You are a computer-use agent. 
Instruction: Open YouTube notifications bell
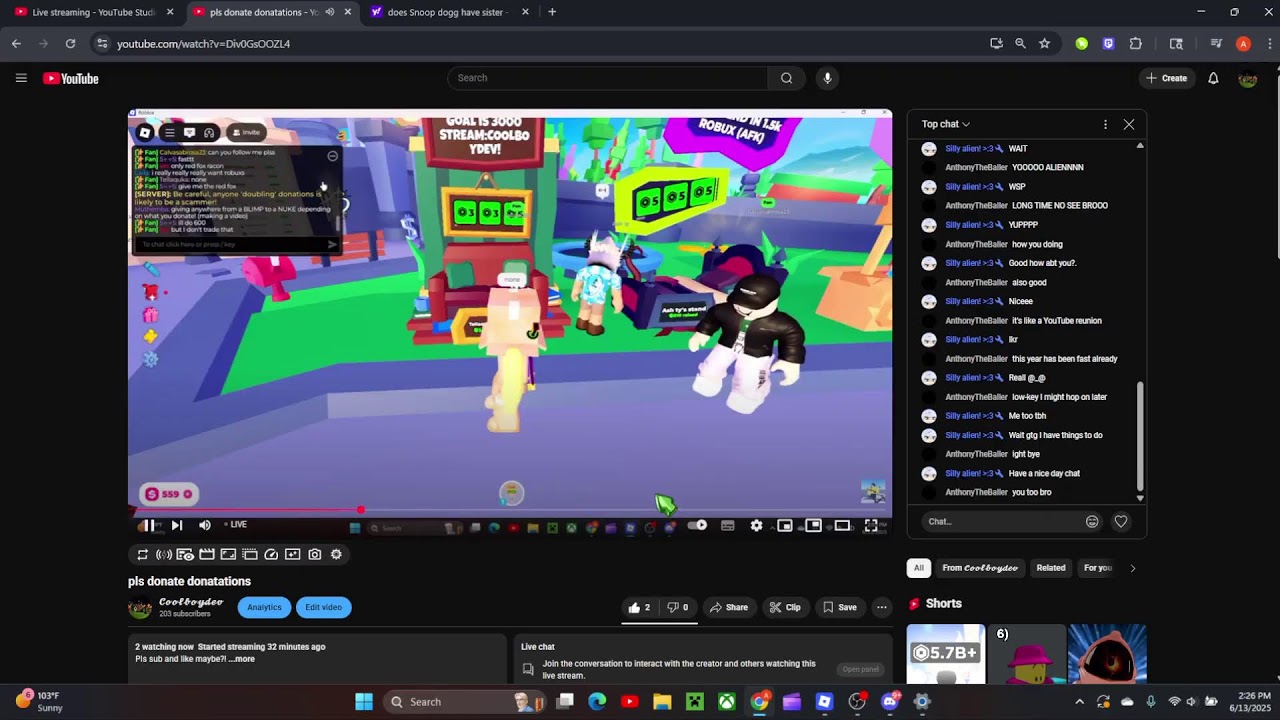1213,78
